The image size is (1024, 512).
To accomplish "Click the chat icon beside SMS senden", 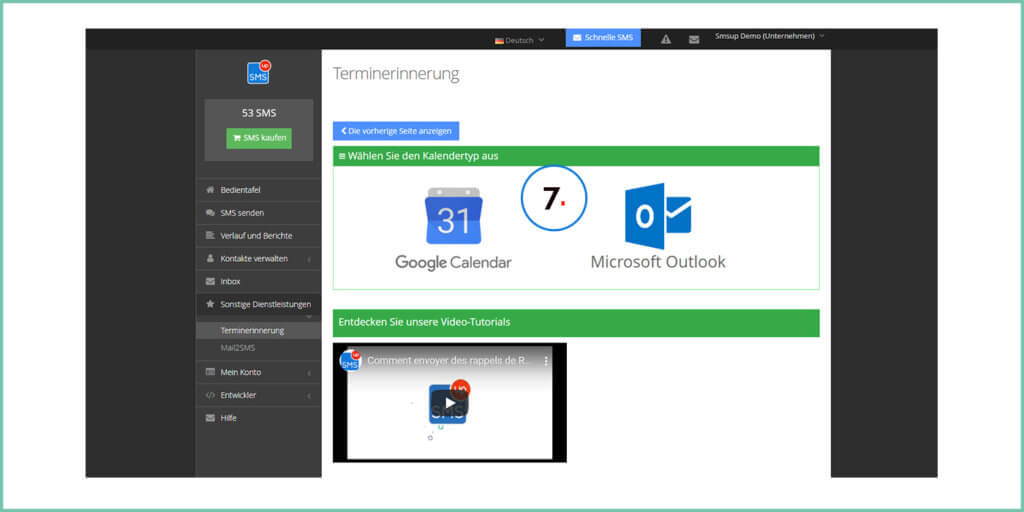I will pos(210,213).
